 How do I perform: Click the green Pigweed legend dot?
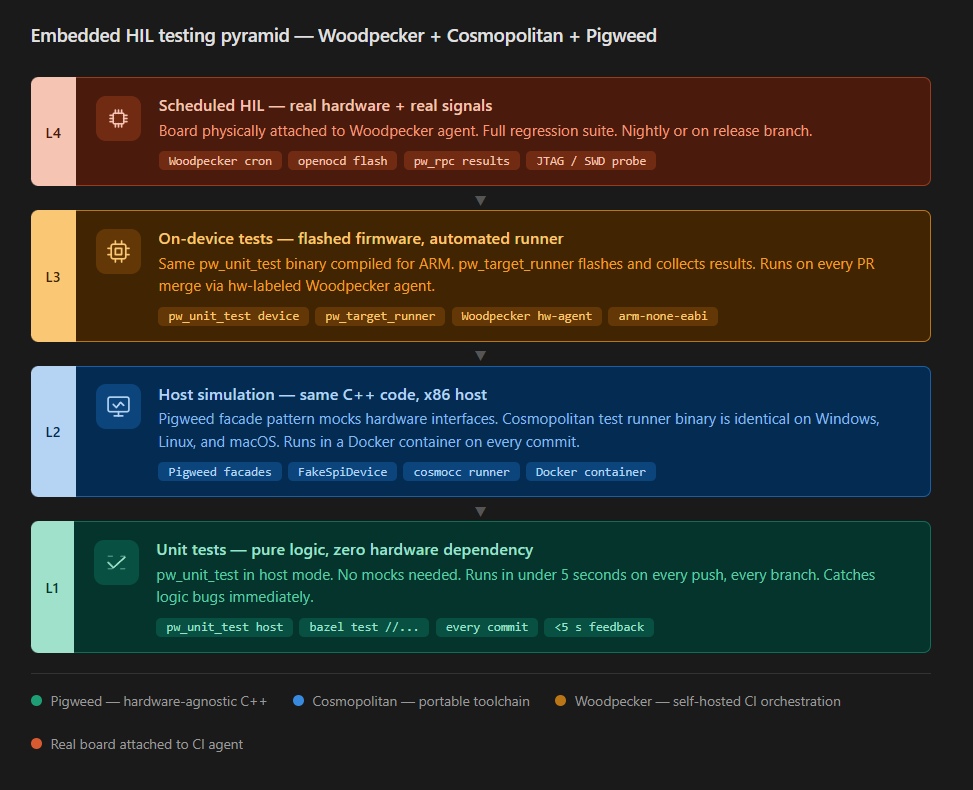click(37, 701)
